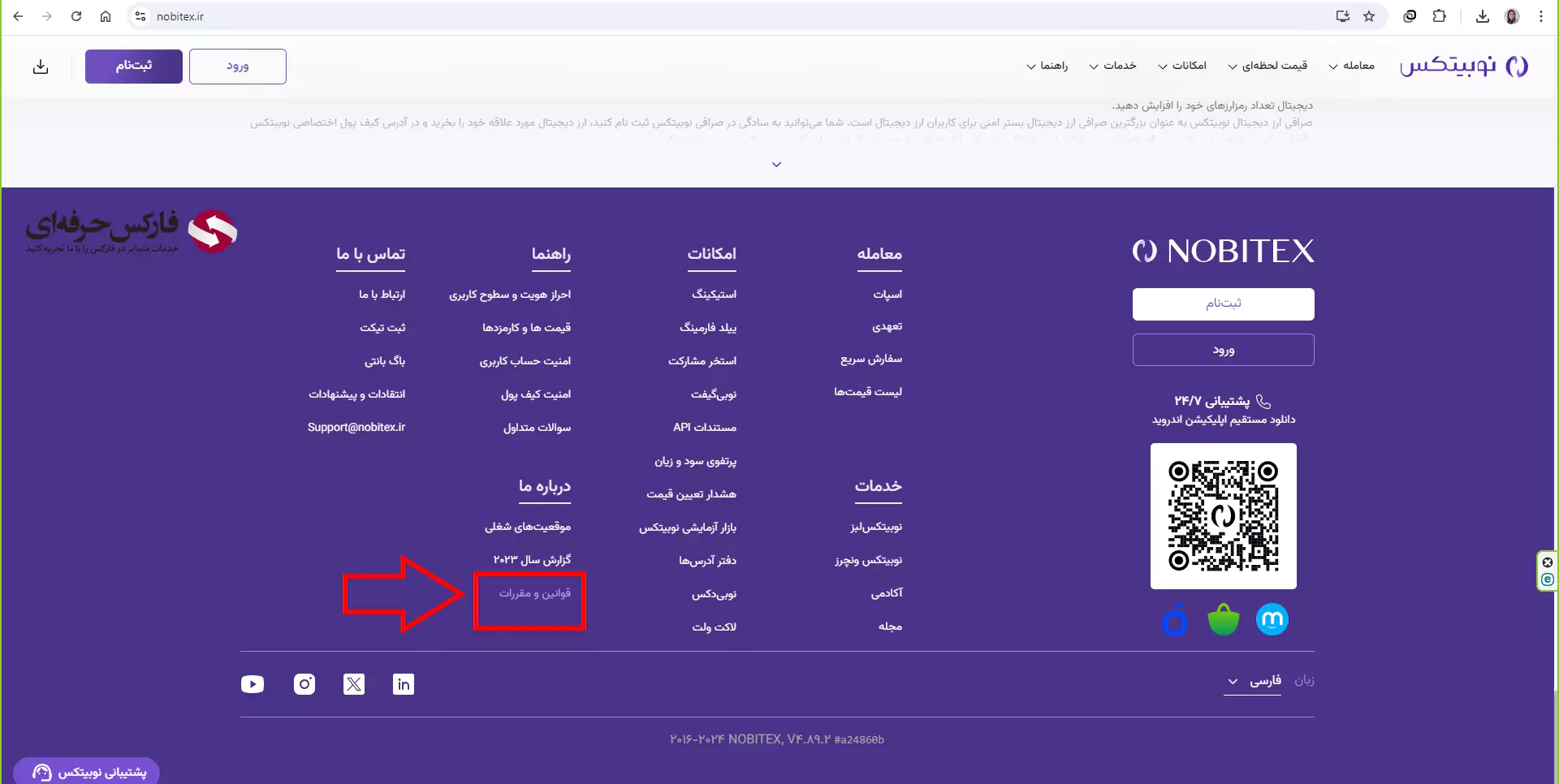This screenshot has width=1559, height=784.
Task: Open the browser profile avatar
Action: (1512, 16)
